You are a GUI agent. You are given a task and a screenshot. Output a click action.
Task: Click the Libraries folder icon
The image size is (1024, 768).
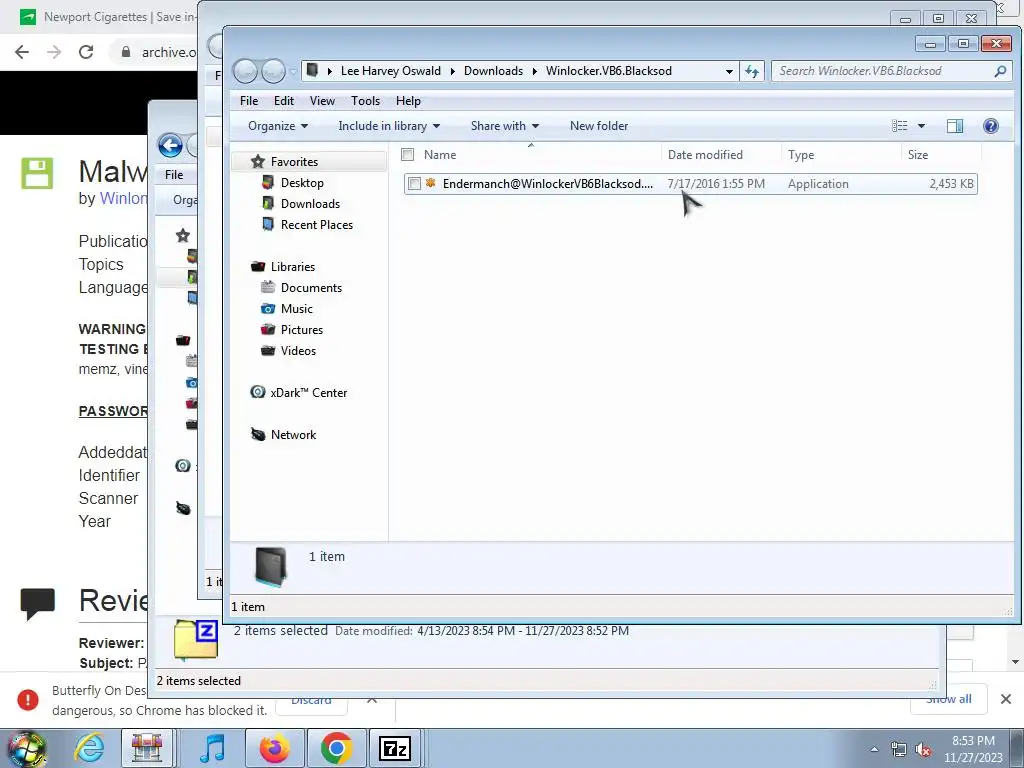pyautogui.click(x=258, y=266)
